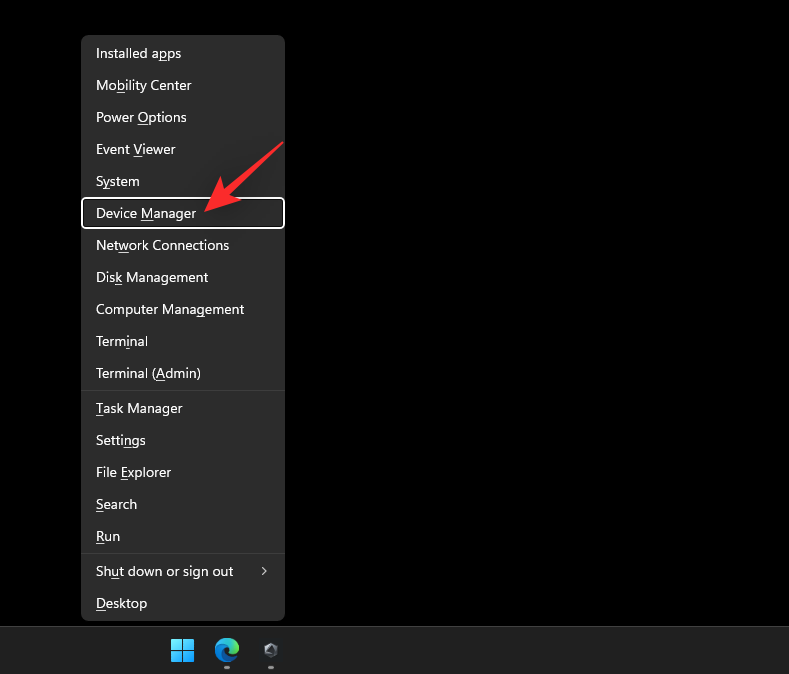Open Power Options
Viewport: 789px width, 674px height.
[x=141, y=117]
